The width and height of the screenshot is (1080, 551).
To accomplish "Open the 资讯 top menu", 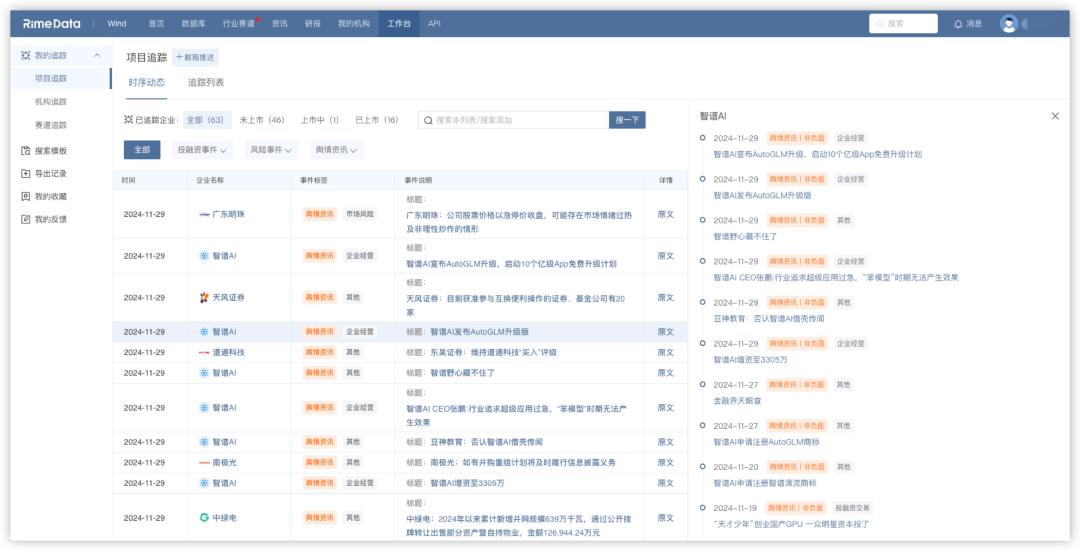I will click(280, 23).
